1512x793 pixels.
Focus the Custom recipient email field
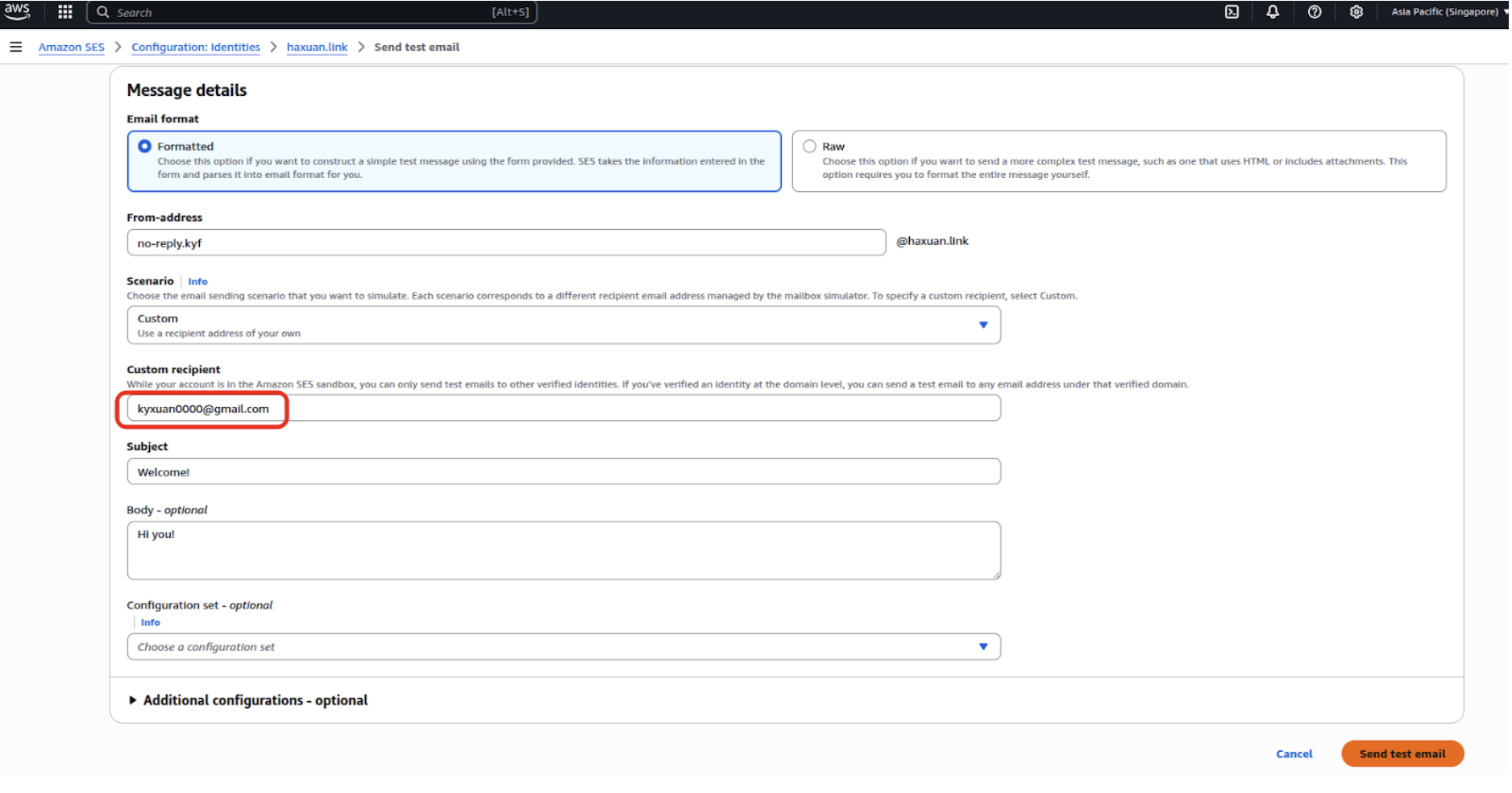[x=563, y=408]
